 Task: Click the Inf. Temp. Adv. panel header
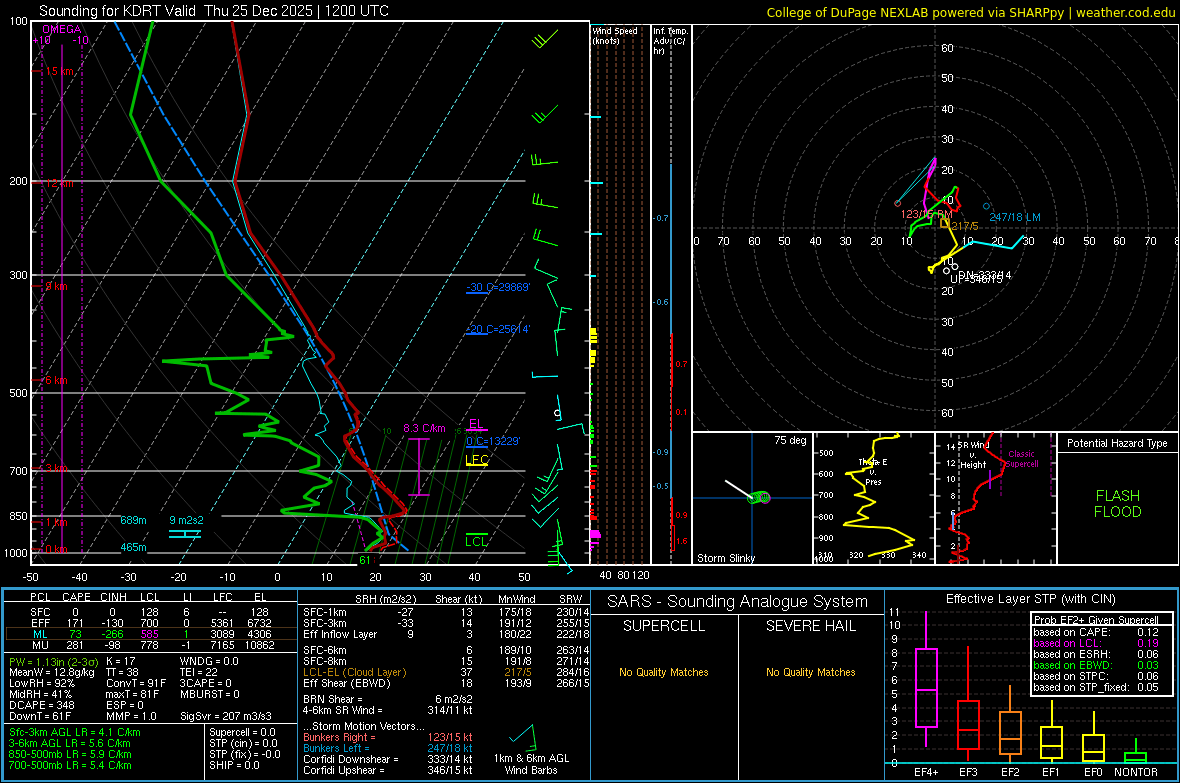coord(670,41)
